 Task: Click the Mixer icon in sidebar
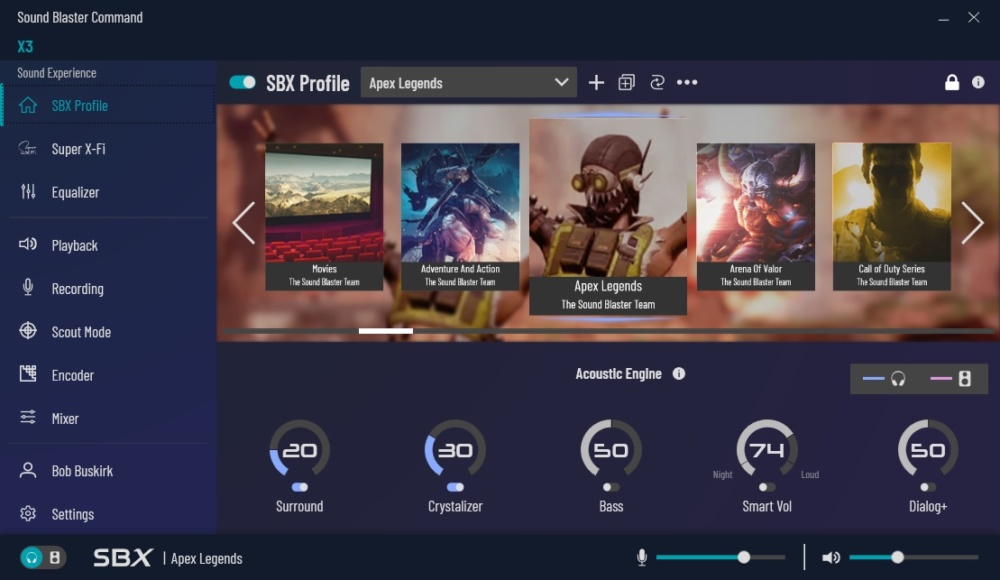coord(27,417)
